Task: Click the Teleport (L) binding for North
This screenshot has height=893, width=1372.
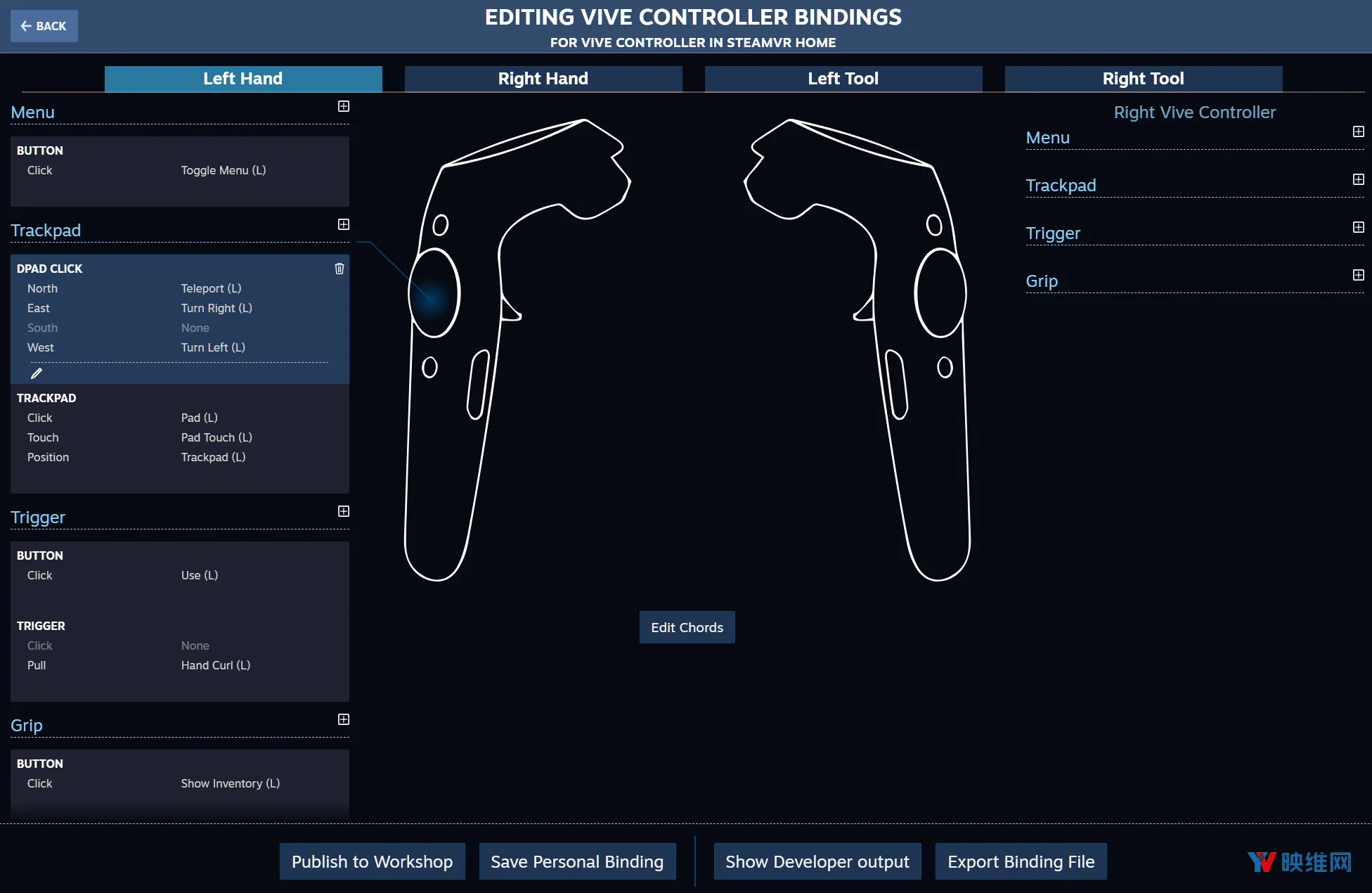Action: point(211,288)
